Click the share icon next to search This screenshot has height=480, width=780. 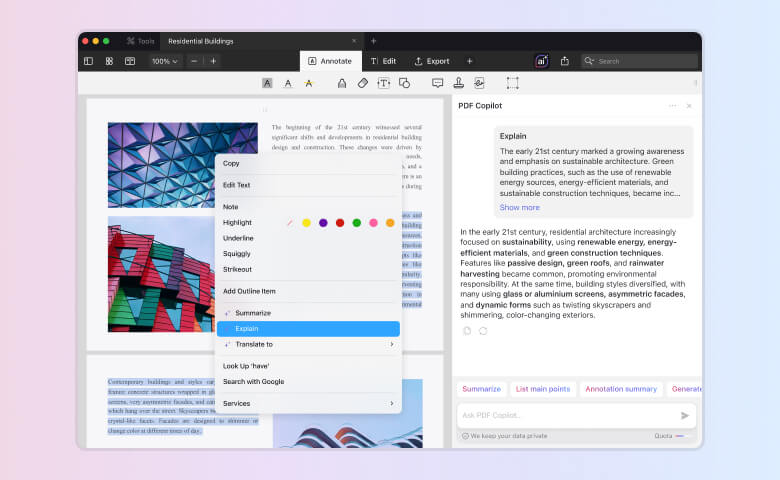[564, 61]
